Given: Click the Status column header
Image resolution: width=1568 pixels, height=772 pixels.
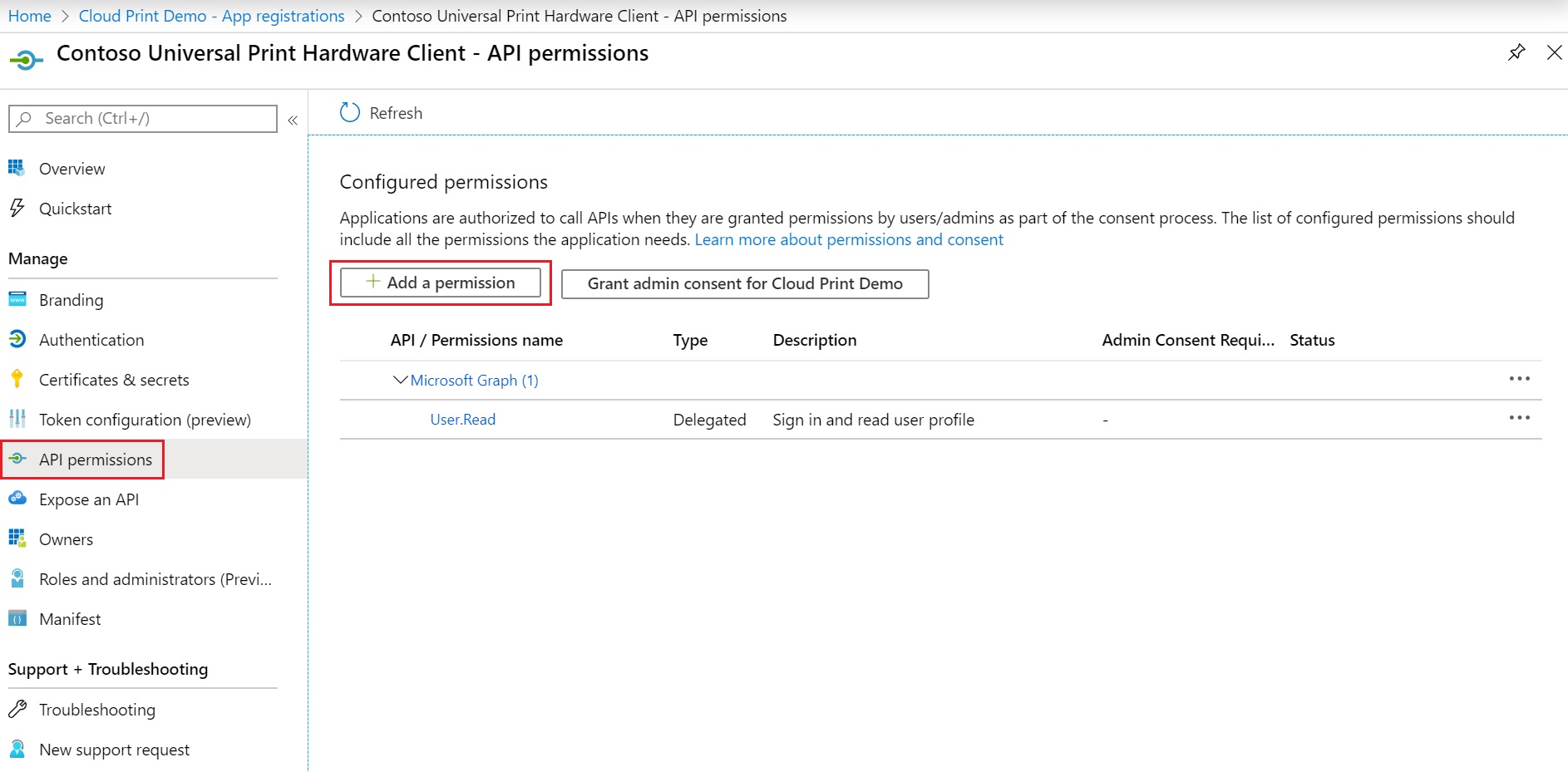Looking at the screenshot, I should coord(1312,340).
